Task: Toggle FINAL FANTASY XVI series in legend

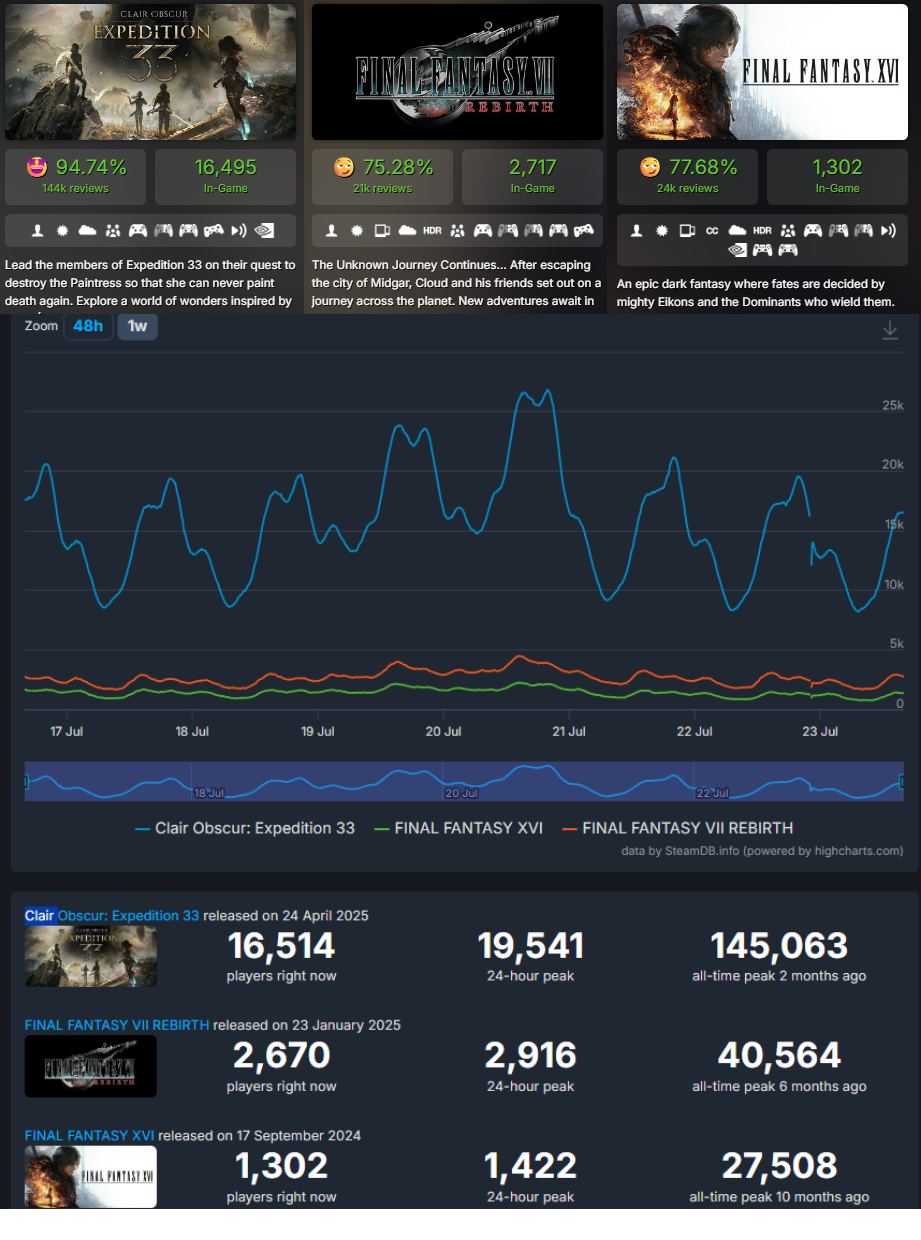Action: point(457,828)
